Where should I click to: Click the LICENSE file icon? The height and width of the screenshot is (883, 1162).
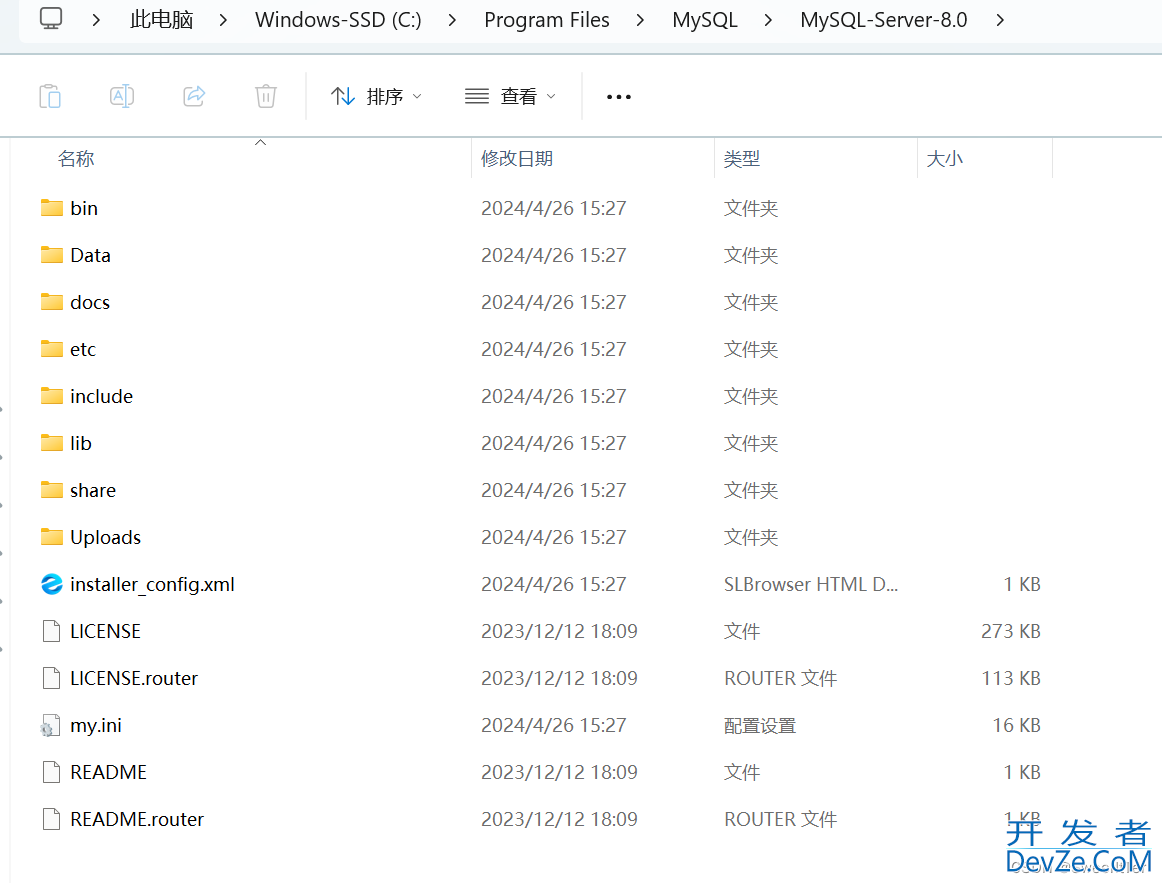tap(51, 631)
